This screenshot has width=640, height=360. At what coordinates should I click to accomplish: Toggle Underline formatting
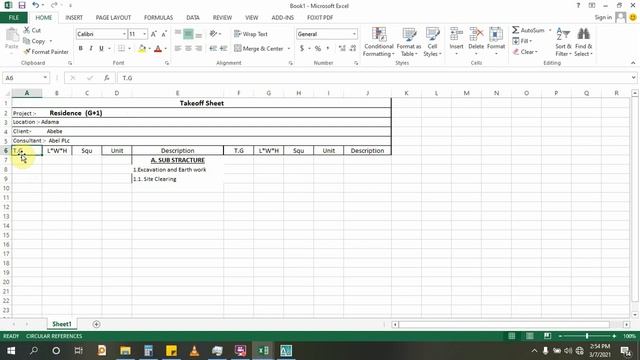pos(101,48)
